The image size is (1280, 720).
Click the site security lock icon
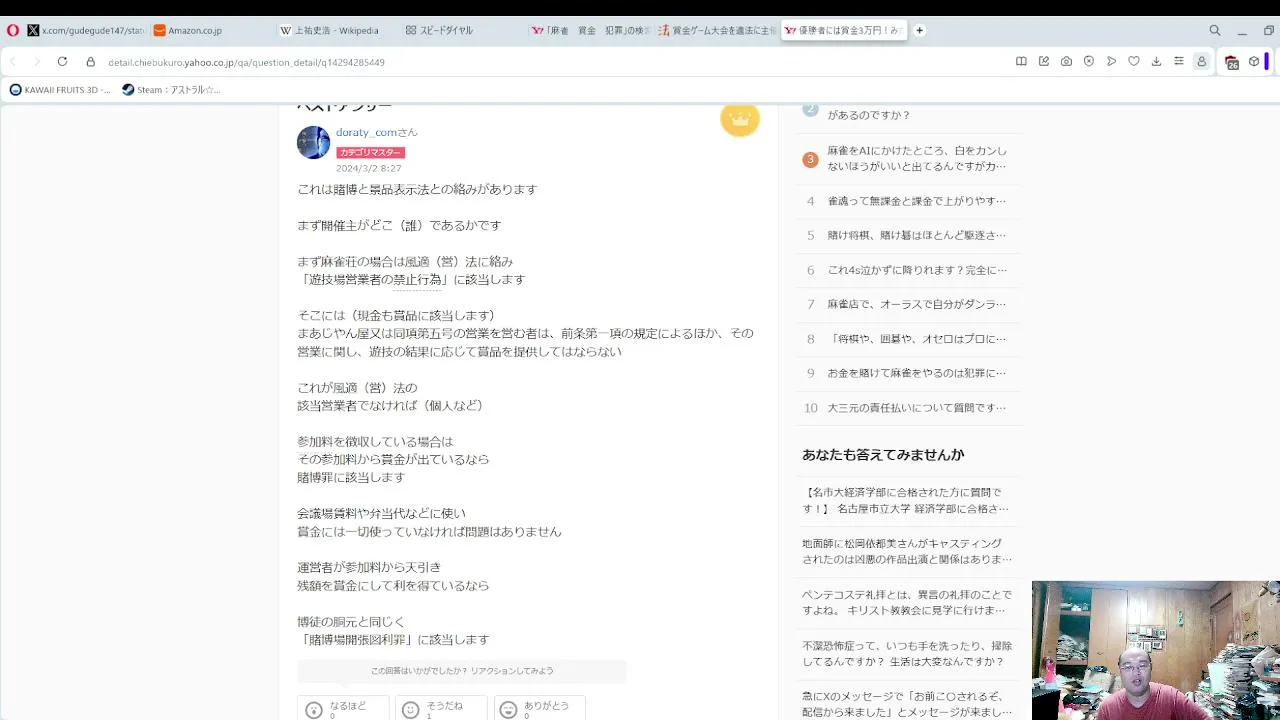pyautogui.click(x=90, y=62)
